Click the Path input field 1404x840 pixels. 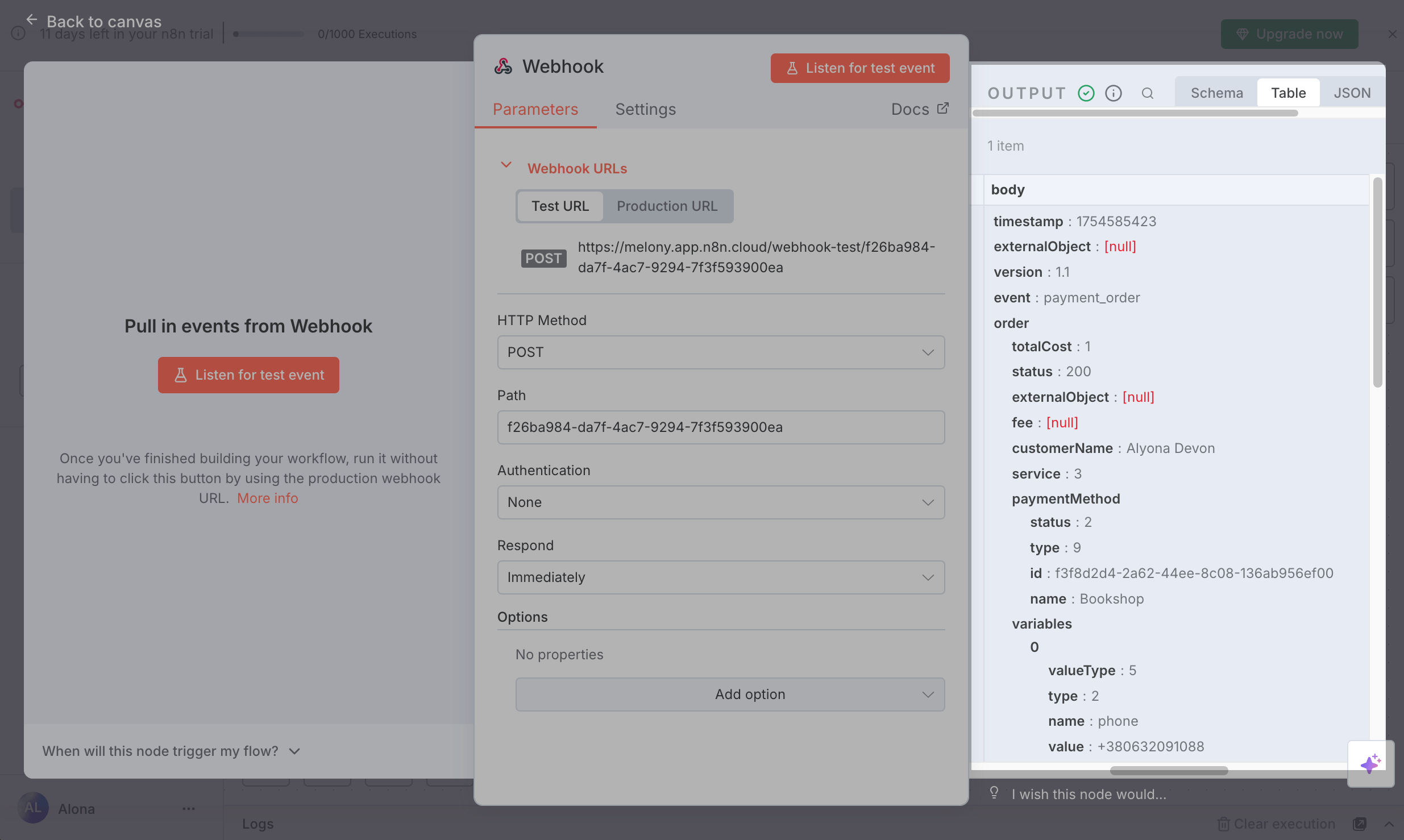[720, 427]
